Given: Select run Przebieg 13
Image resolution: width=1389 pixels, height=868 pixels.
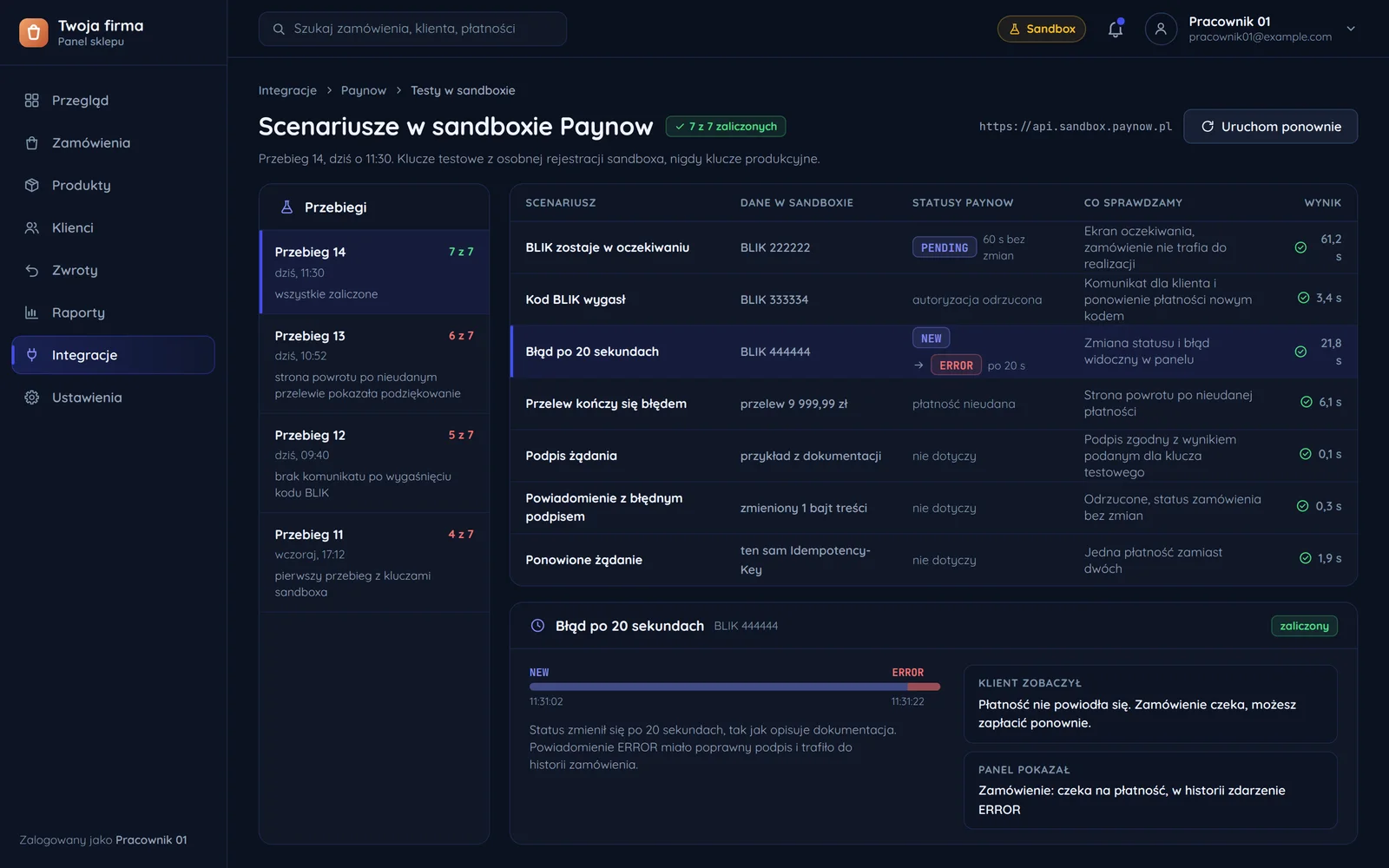Looking at the screenshot, I should coord(374,364).
